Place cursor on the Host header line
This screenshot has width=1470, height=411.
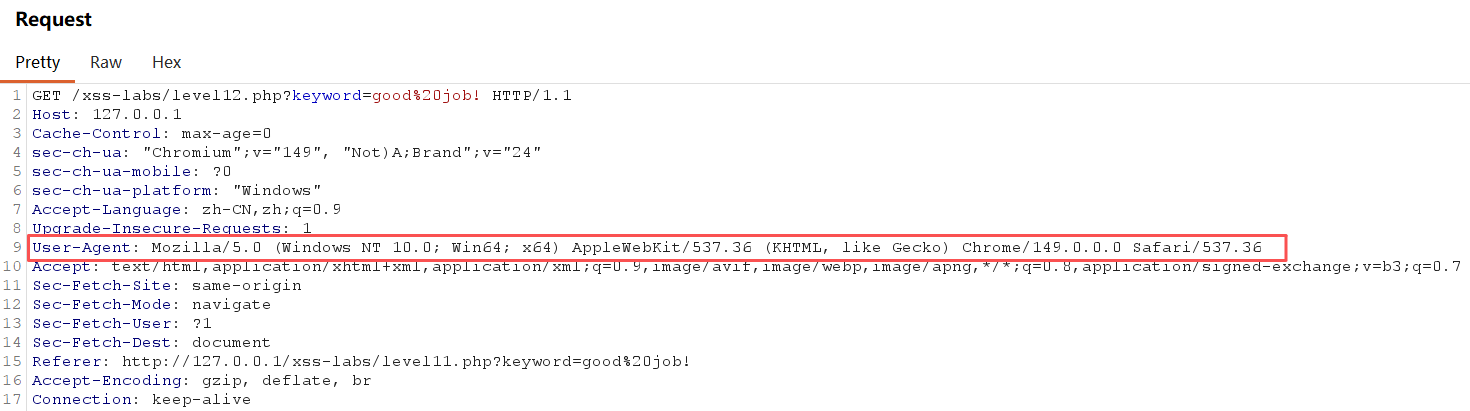(107, 115)
